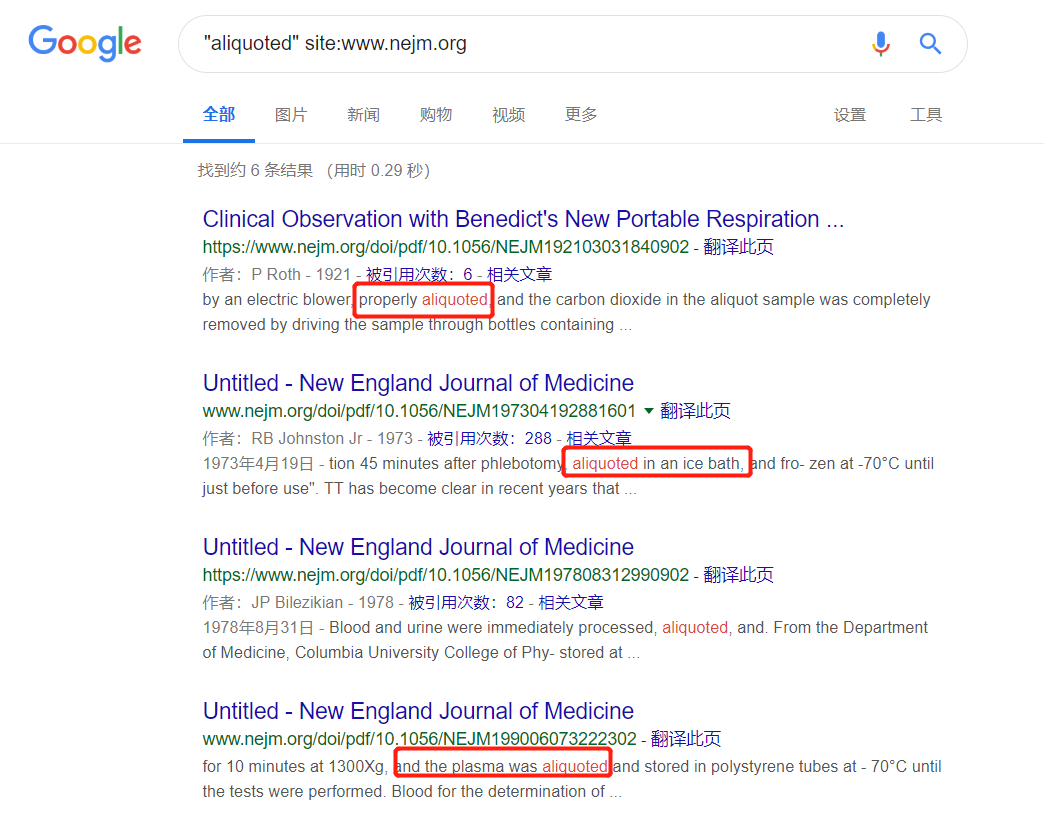
Task: Click the snippet "properly aliquoted"
Action: pyautogui.click(x=423, y=300)
